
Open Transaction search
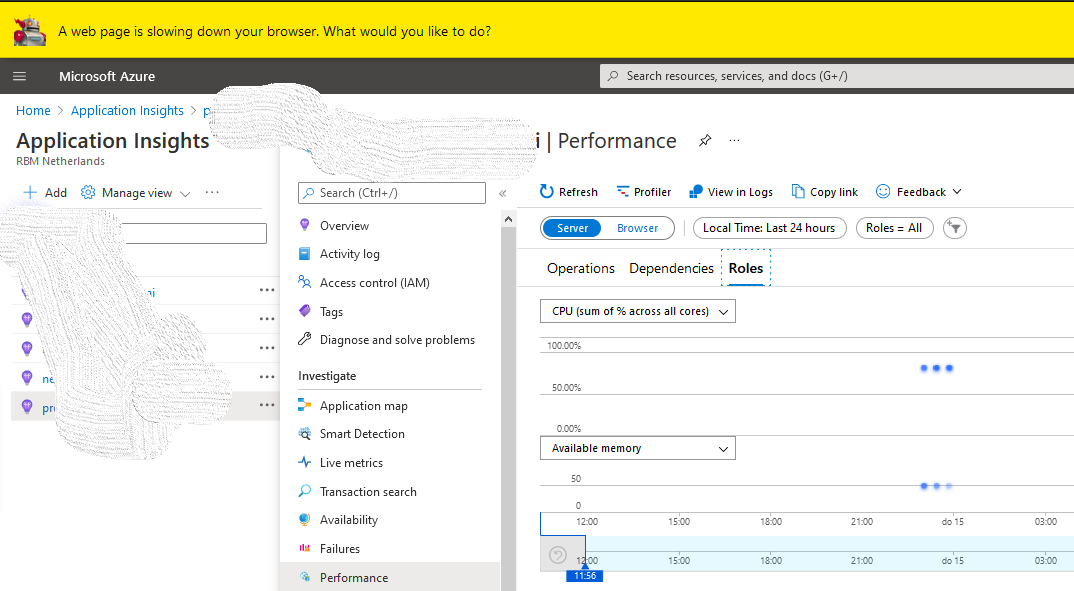[x=368, y=492]
